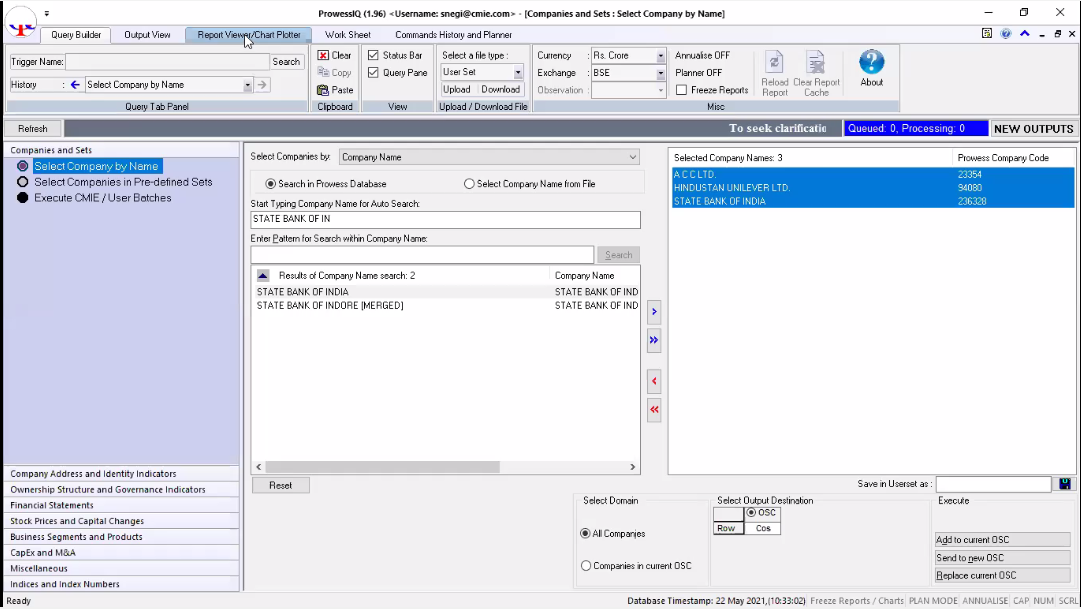Image resolution: width=1081 pixels, height=609 pixels.
Task: Add all results with double blue arrow
Action: 654,341
